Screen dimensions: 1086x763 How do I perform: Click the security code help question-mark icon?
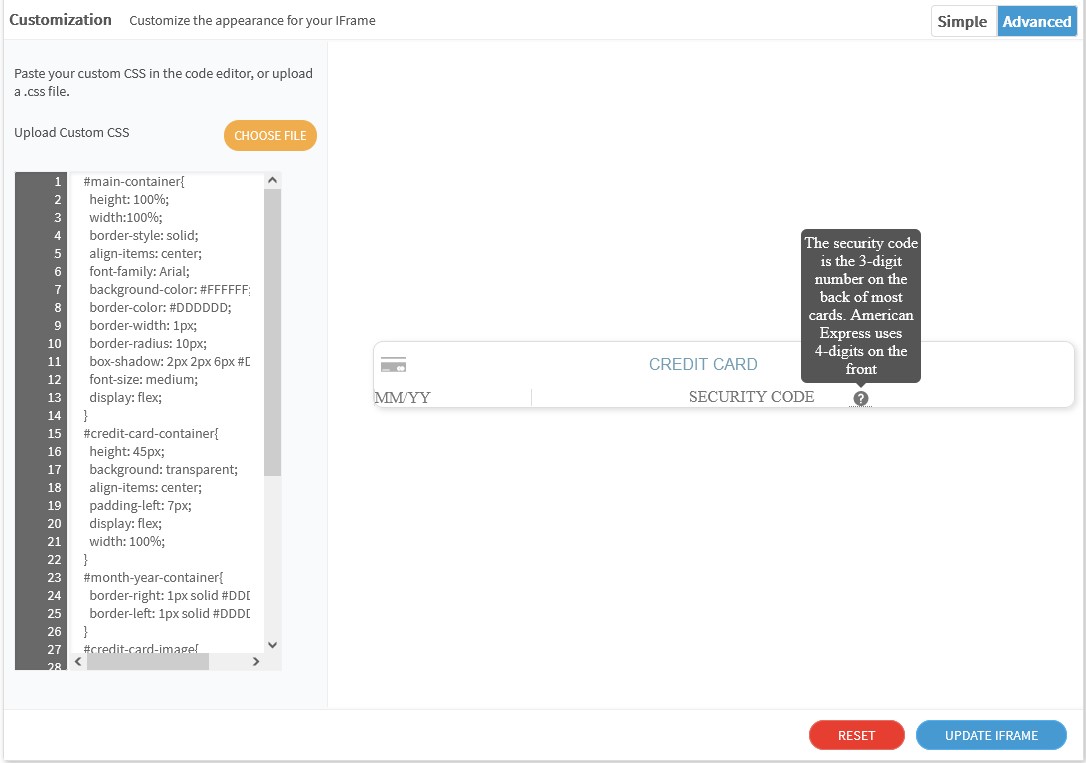pos(861,398)
